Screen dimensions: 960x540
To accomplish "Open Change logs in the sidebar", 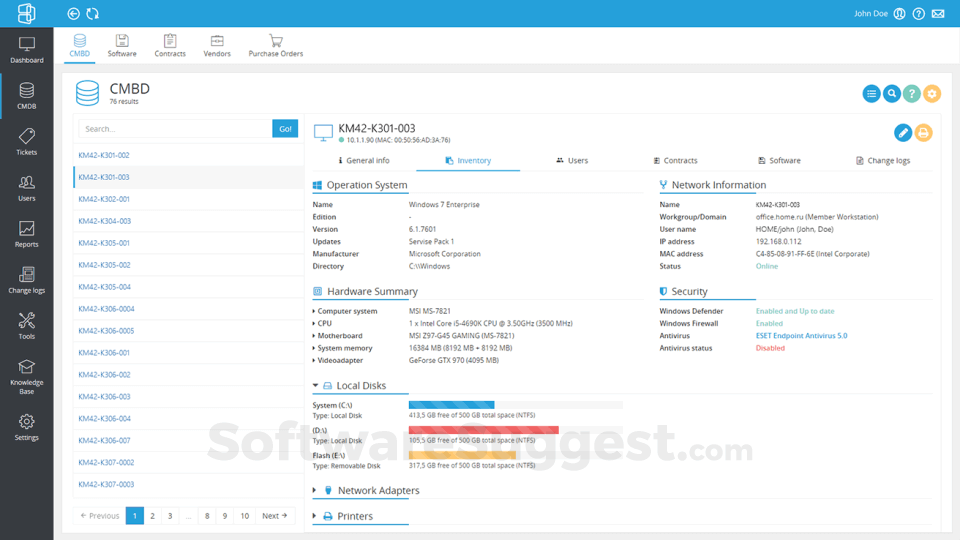I will [x=26, y=280].
